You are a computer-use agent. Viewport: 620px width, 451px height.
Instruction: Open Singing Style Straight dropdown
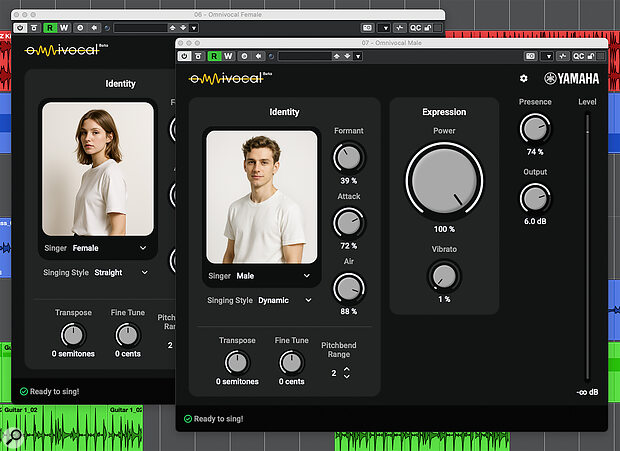click(95, 273)
